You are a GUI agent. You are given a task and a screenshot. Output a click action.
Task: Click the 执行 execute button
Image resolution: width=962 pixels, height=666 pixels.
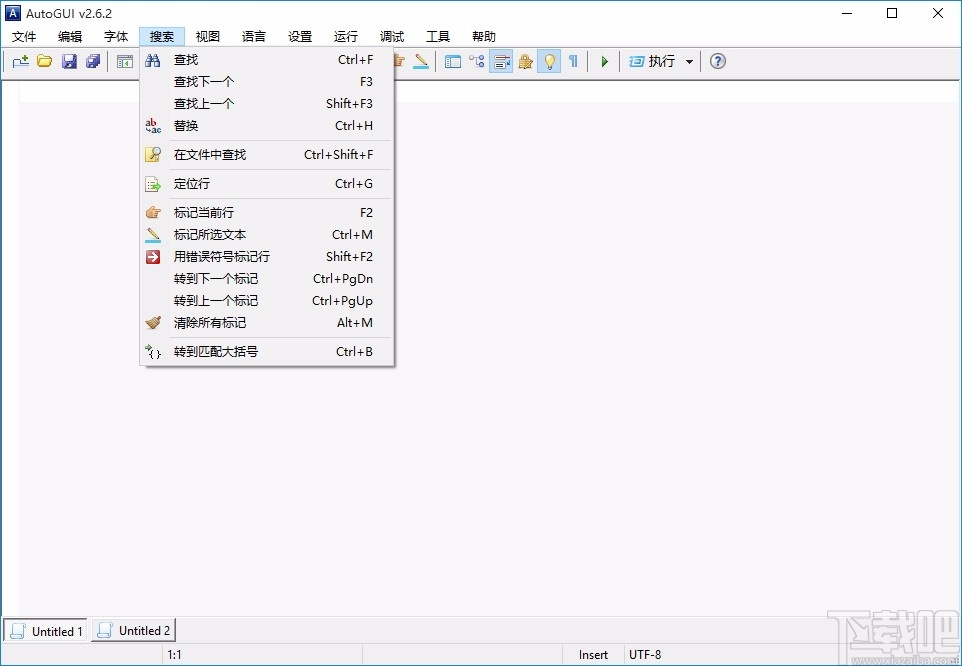pos(655,61)
